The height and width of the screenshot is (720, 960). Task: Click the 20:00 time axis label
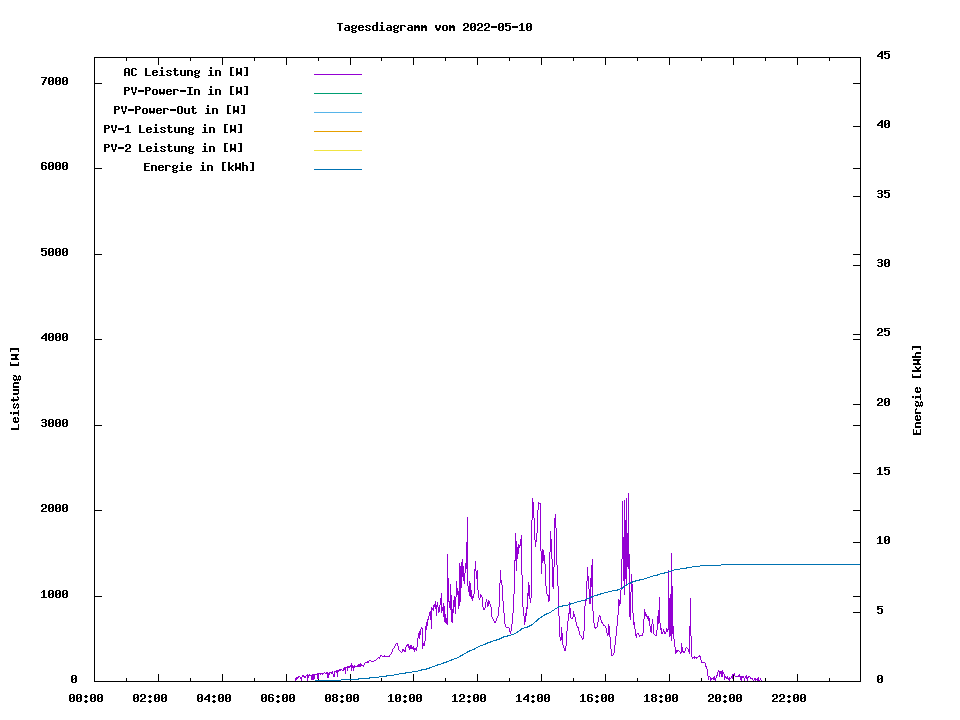click(x=725, y=698)
